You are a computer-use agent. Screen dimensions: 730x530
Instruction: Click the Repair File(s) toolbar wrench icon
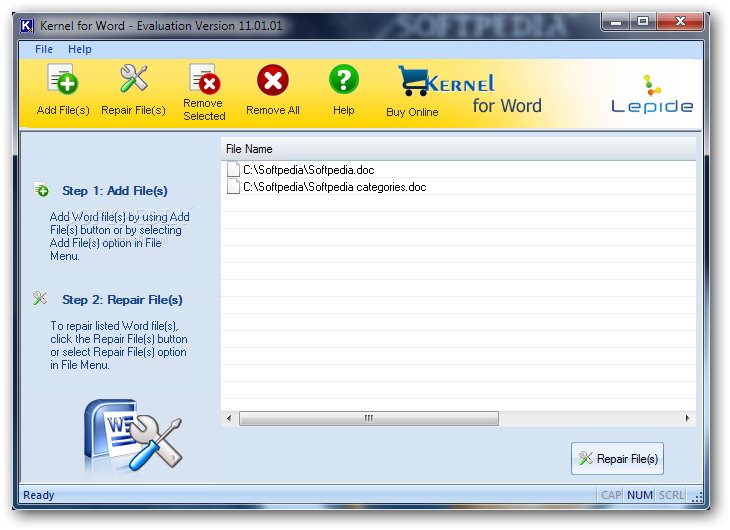pos(134,78)
